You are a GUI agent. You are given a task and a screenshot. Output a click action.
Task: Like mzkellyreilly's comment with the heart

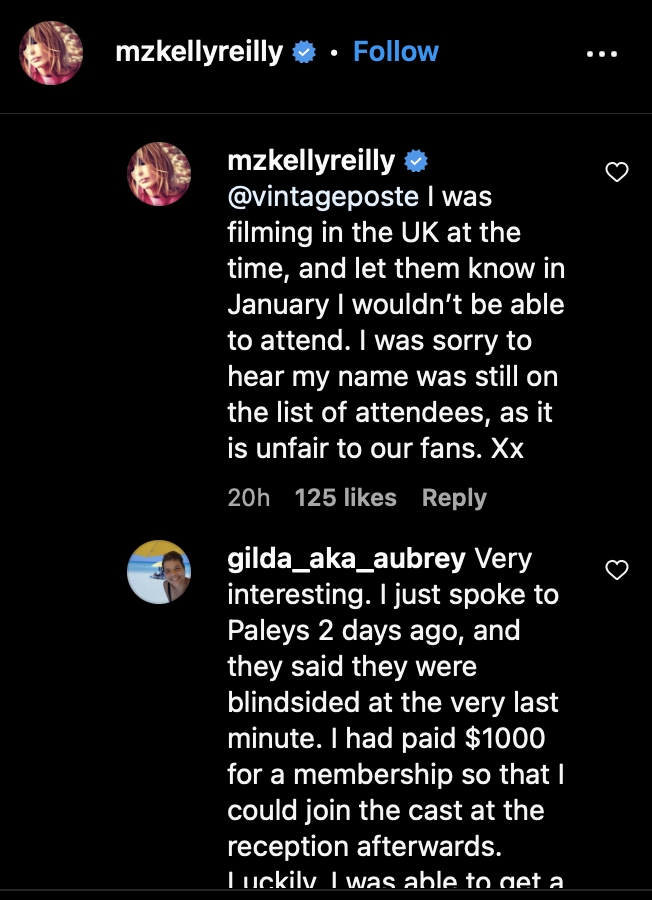pos(617,173)
